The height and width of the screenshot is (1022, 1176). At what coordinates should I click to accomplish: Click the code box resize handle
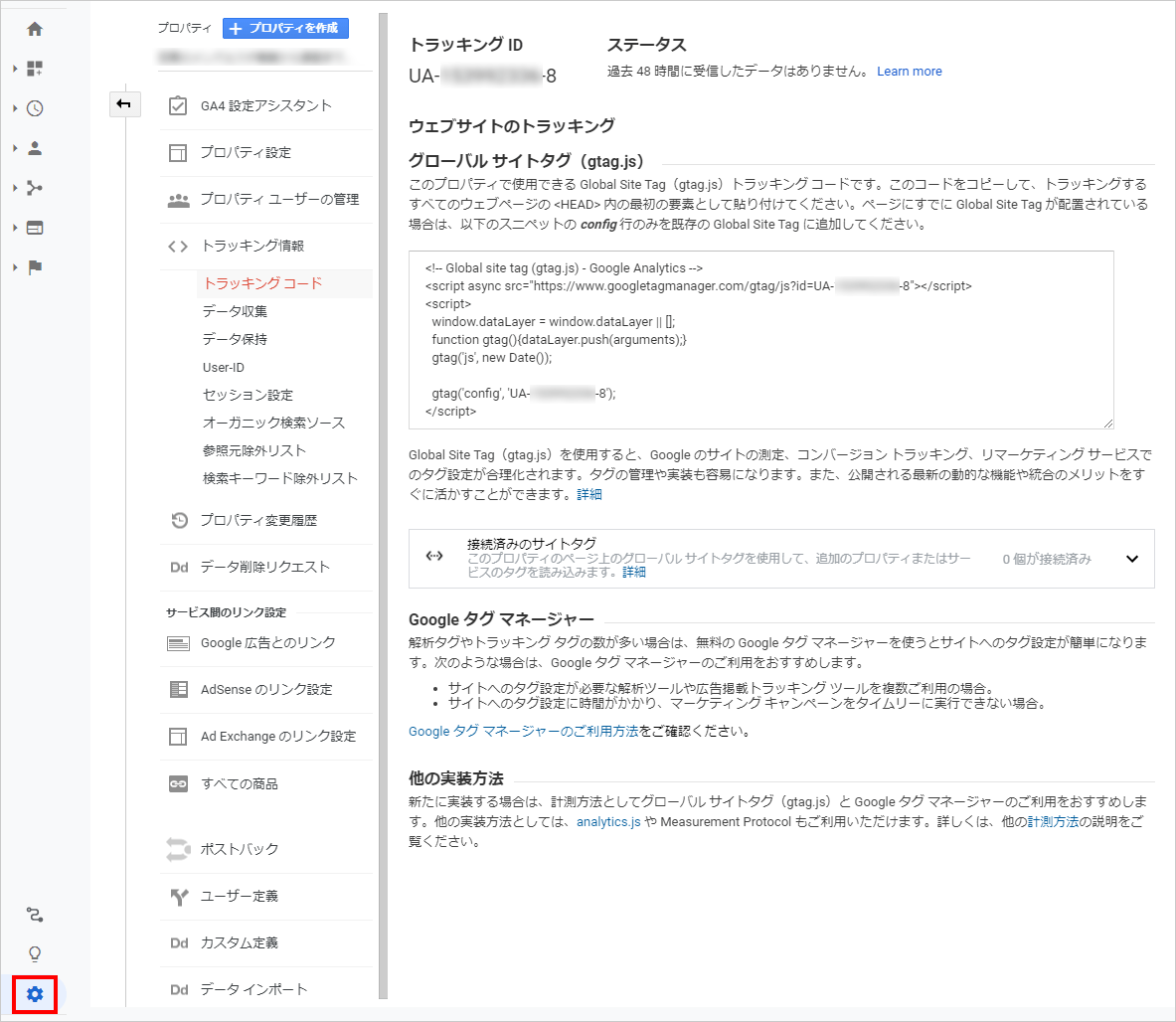tap(1107, 423)
